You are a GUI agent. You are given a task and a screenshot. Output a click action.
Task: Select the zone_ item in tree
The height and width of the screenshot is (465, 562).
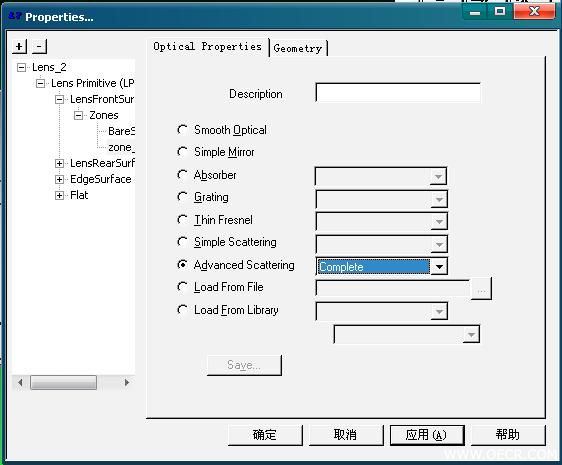point(122,147)
